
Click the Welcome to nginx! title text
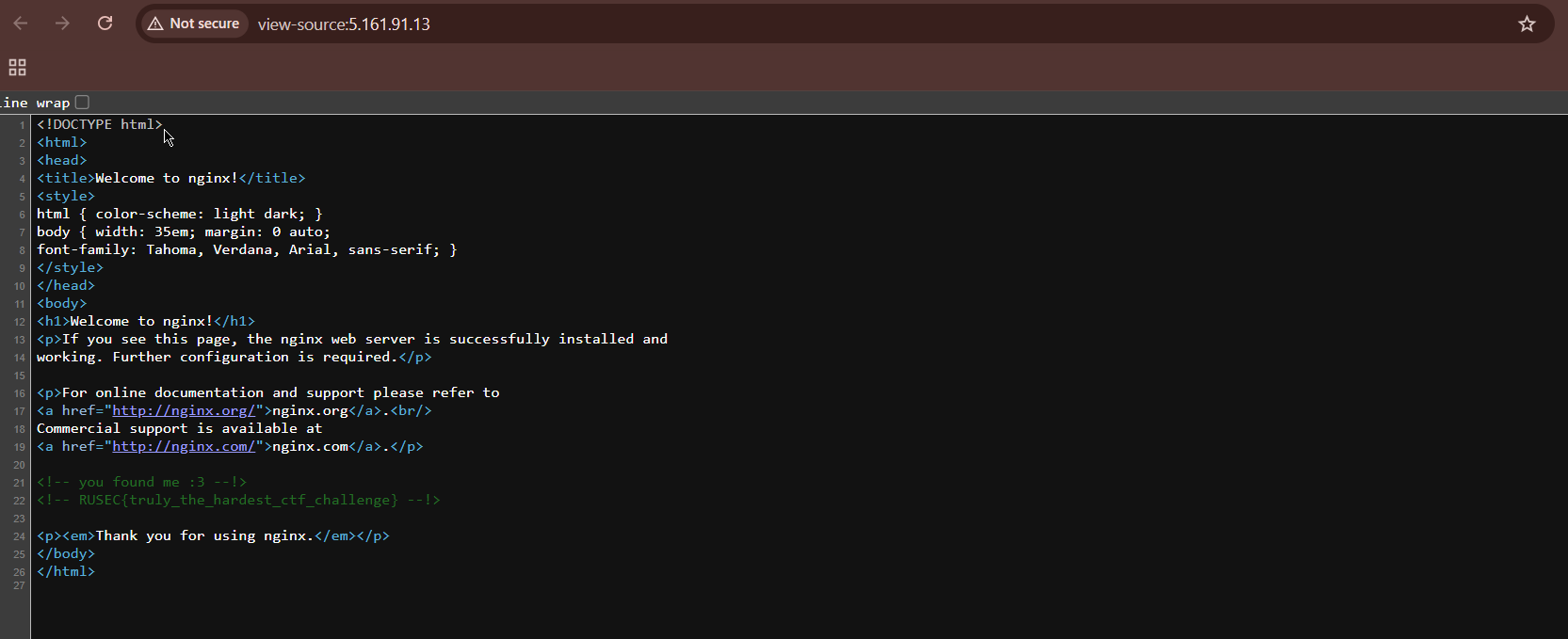166,178
